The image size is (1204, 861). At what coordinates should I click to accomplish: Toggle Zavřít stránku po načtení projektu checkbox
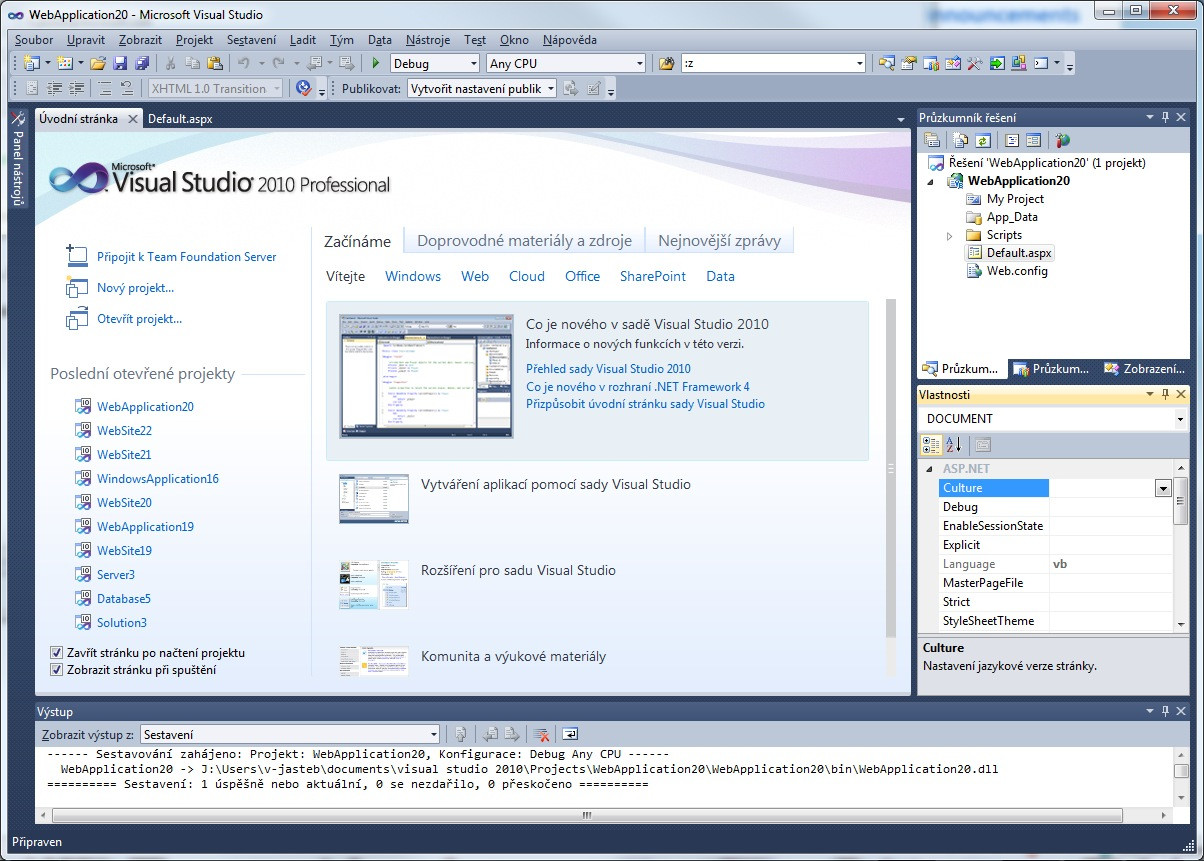coord(56,652)
